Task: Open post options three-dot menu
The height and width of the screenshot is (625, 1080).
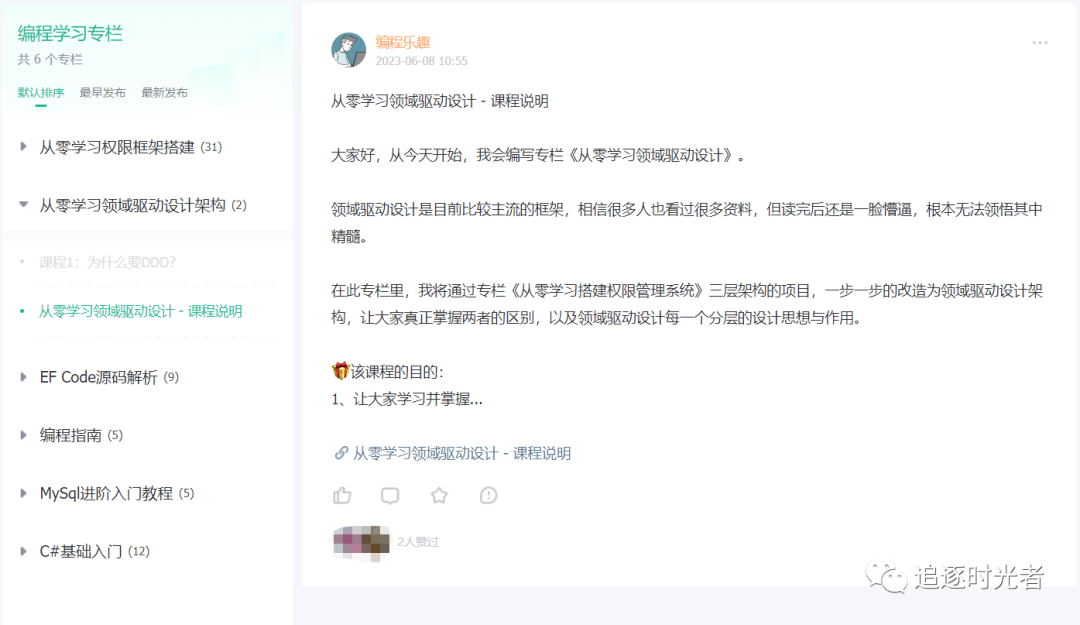Action: pos(1040,43)
